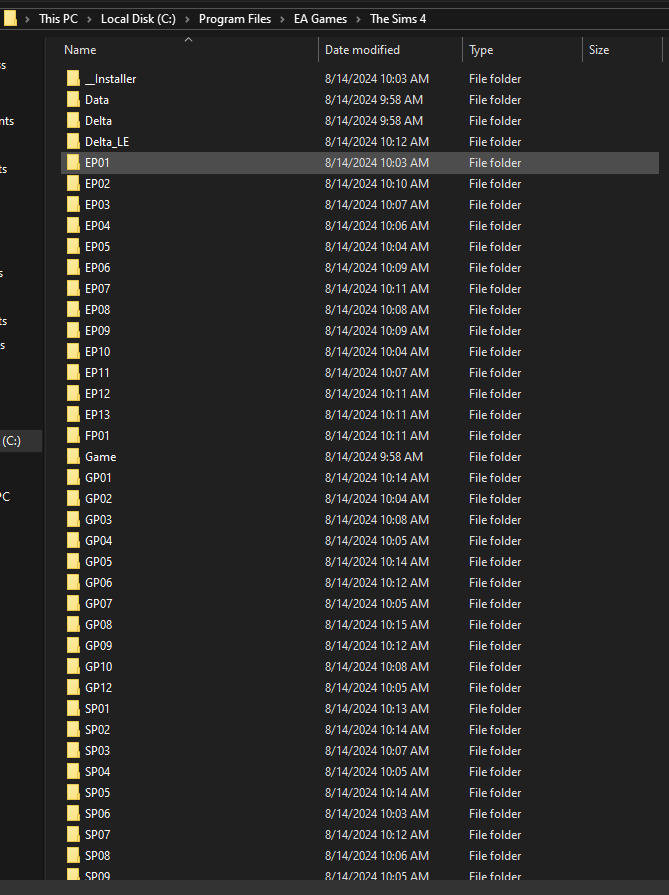Click the Size column header

pos(599,50)
